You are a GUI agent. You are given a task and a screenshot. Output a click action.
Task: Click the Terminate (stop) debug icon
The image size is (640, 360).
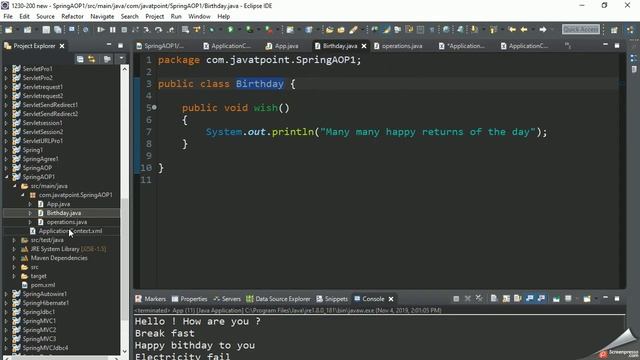(x=124, y=29)
